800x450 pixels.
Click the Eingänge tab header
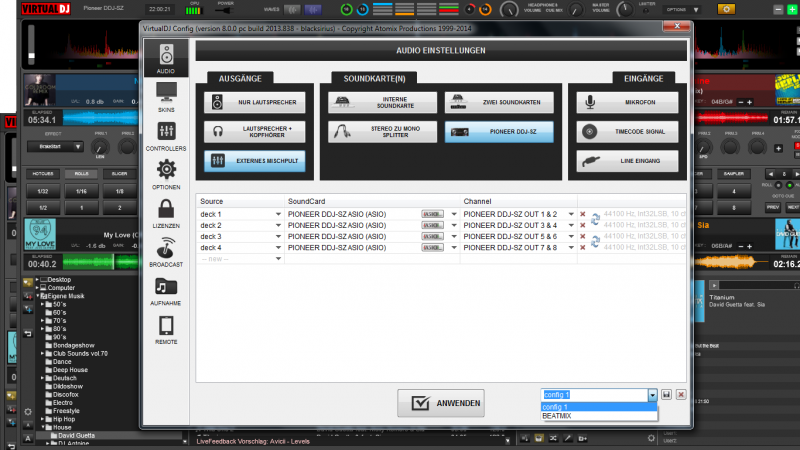(643, 79)
